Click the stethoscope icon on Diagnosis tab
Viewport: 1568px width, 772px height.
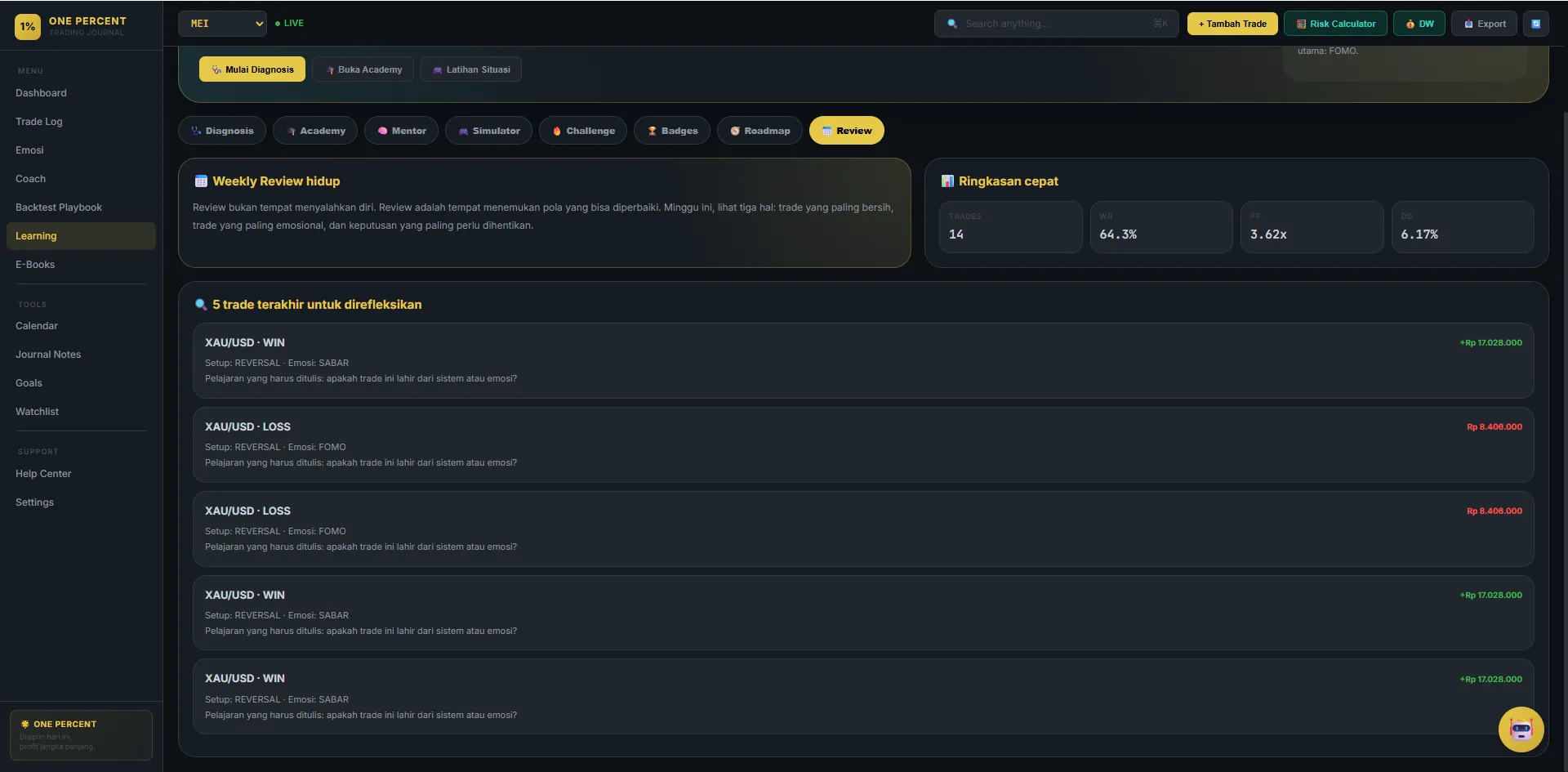pyautogui.click(x=196, y=131)
